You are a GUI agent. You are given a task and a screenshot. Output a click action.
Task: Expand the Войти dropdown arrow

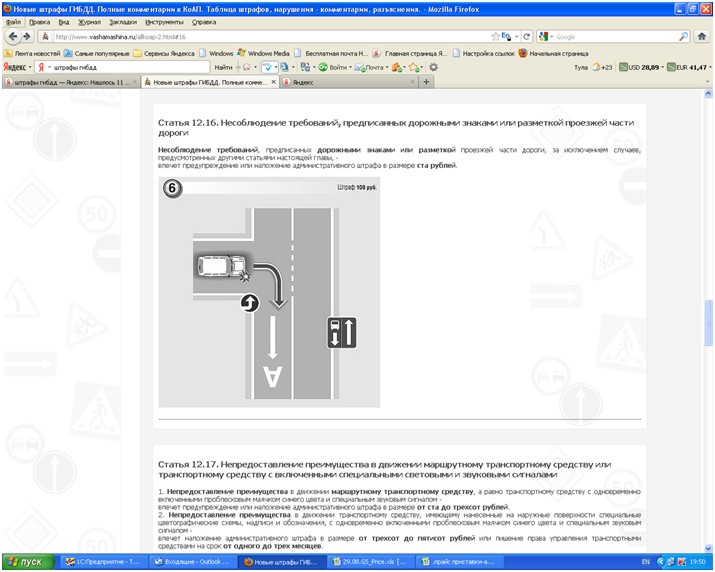pos(350,68)
